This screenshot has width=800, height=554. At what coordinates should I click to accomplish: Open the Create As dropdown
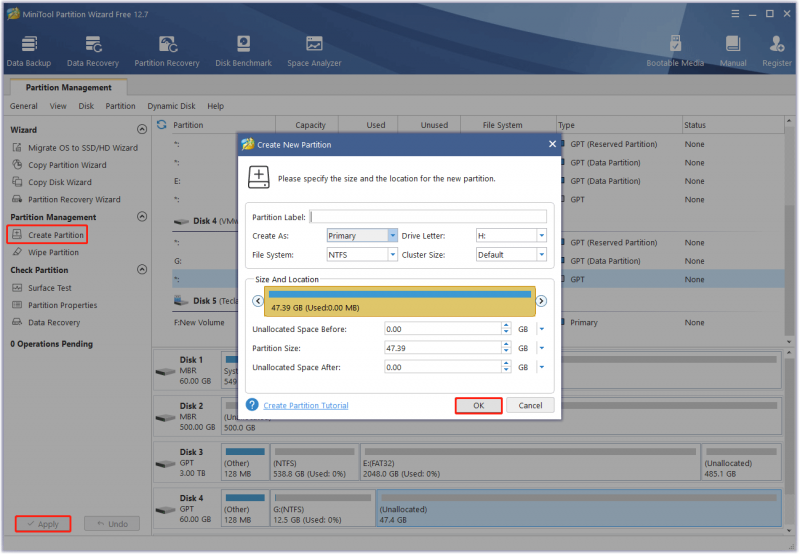tap(362, 235)
